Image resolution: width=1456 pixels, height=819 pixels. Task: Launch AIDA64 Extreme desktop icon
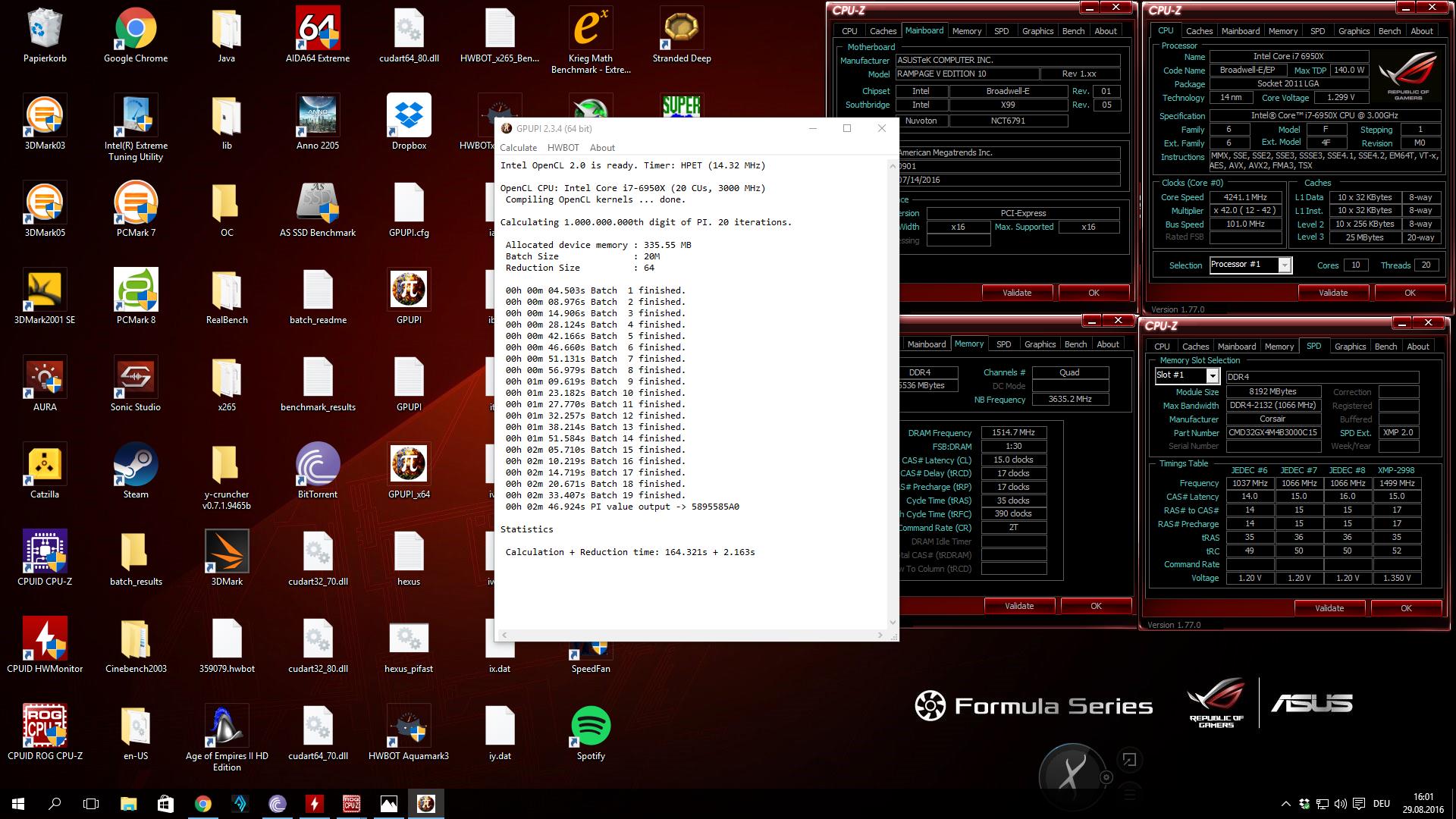coord(318,36)
